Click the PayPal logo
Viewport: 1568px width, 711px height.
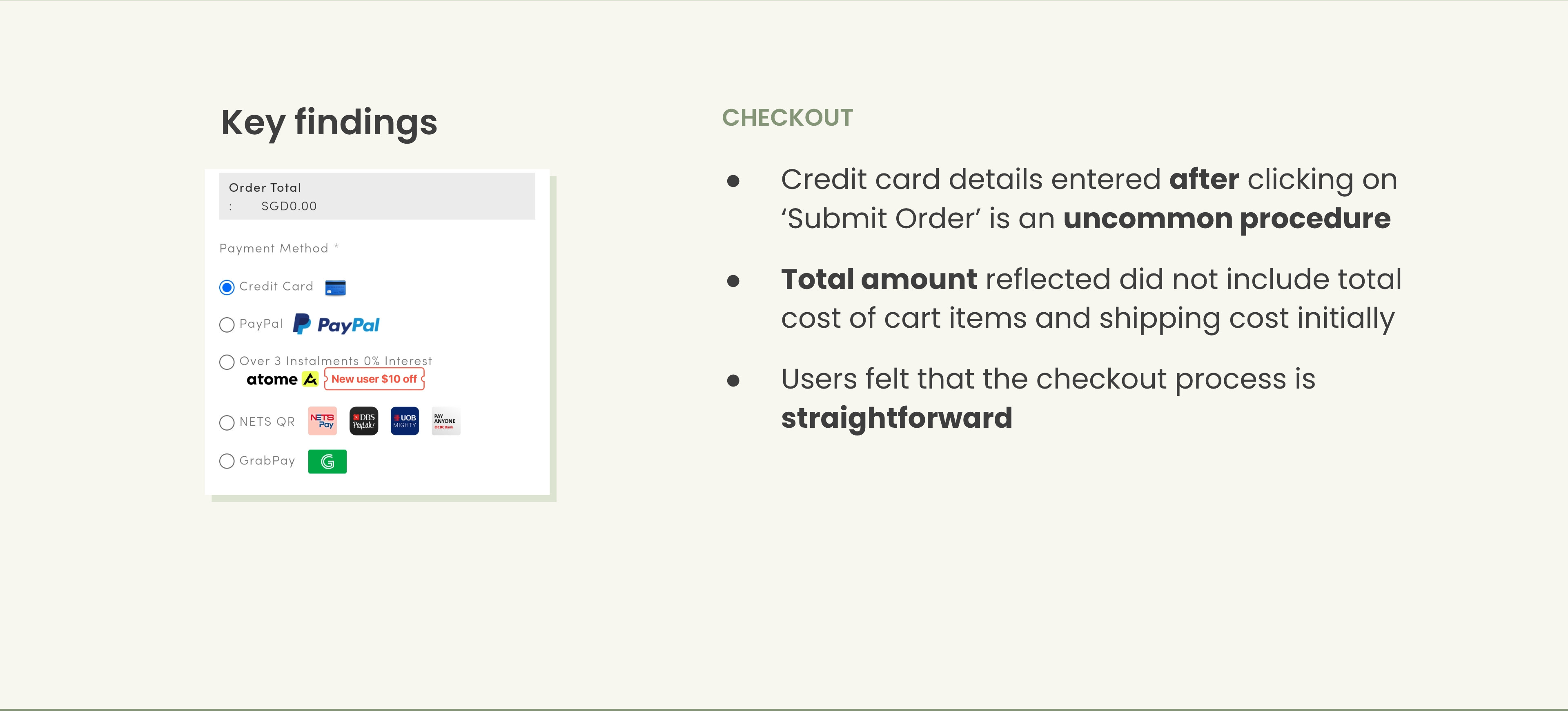coord(336,325)
